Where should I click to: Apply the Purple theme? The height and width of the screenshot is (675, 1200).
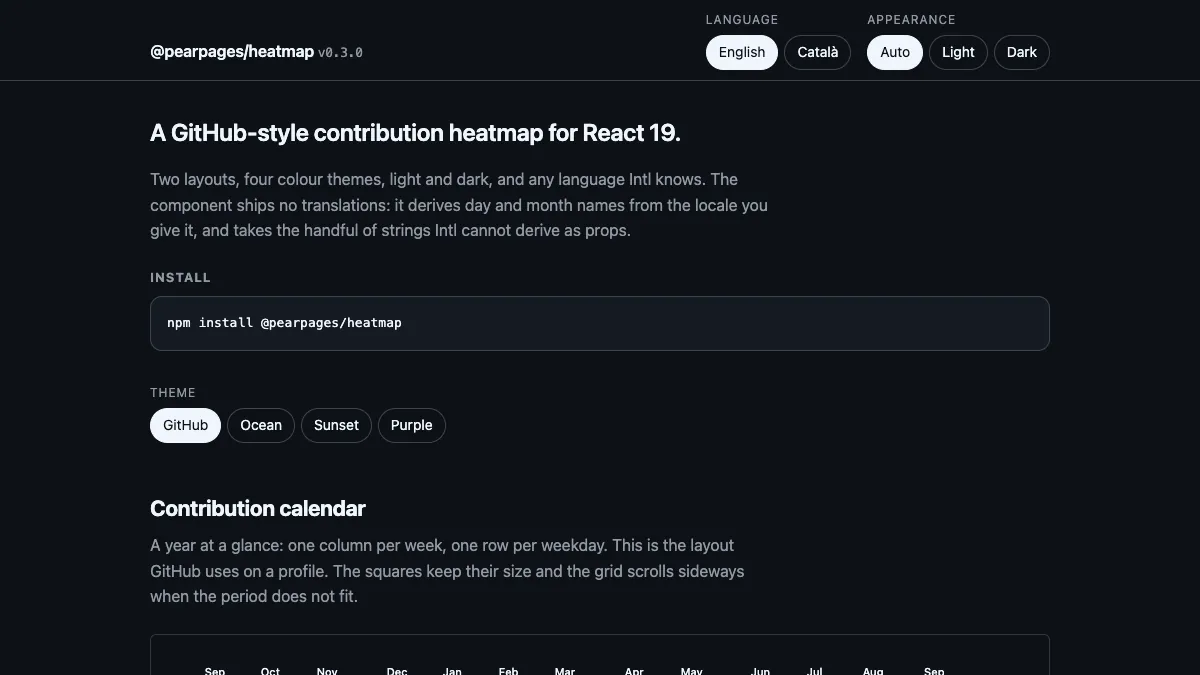(411, 425)
